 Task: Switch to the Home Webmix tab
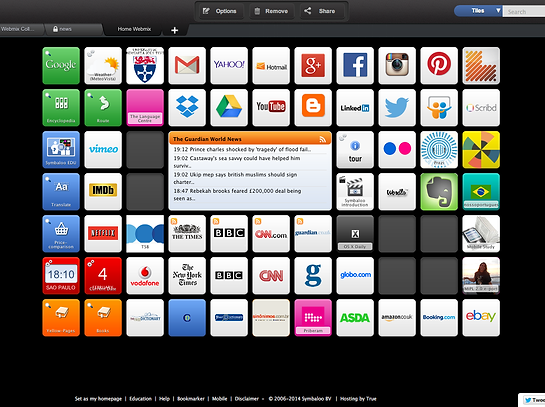(134, 29)
